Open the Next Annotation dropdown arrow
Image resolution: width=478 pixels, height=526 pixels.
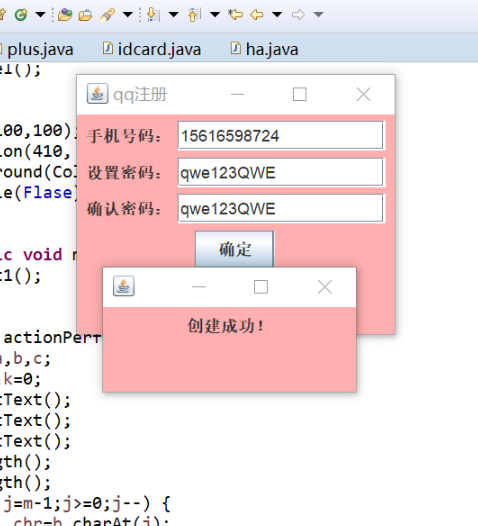[173, 14]
